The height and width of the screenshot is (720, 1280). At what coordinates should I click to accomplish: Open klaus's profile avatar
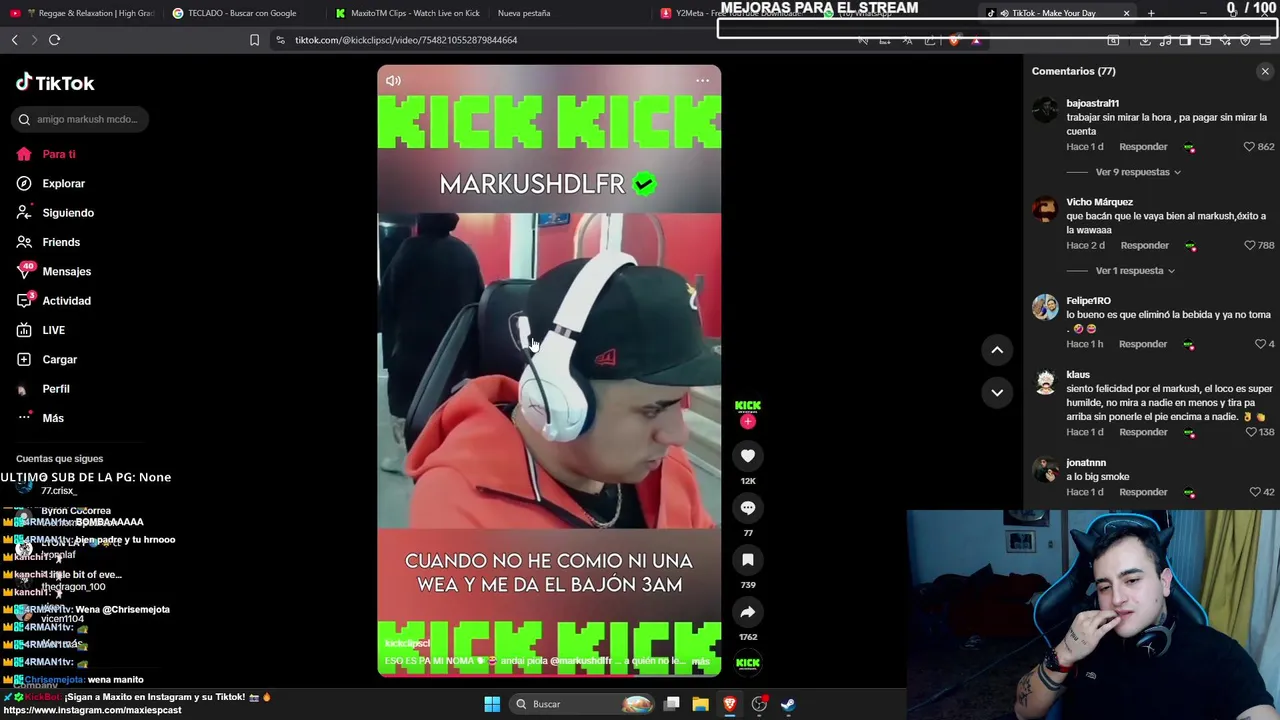point(1045,381)
